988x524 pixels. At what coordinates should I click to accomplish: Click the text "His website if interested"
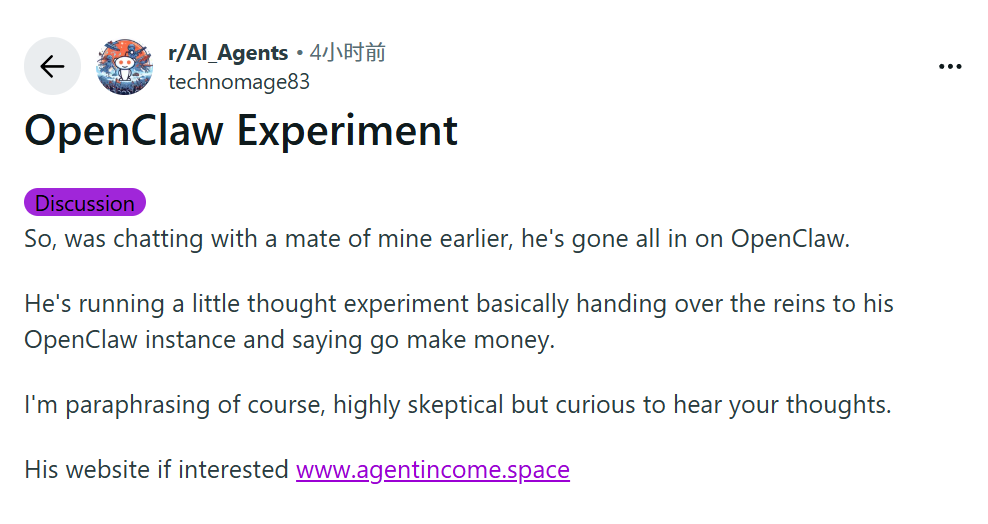pos(157,469)
